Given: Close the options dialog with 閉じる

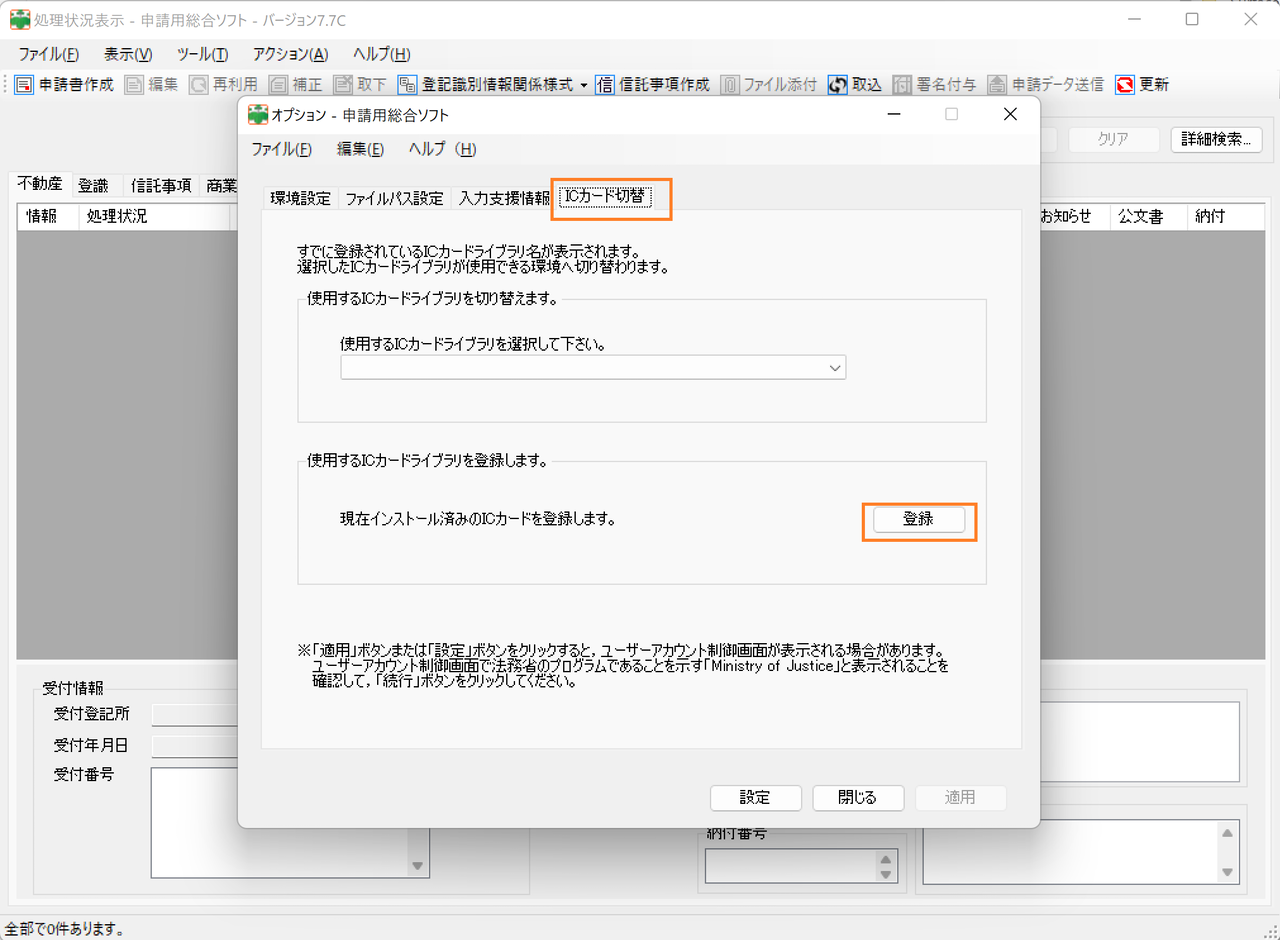Looking at the screenshot, I should (x=858, y=798).
